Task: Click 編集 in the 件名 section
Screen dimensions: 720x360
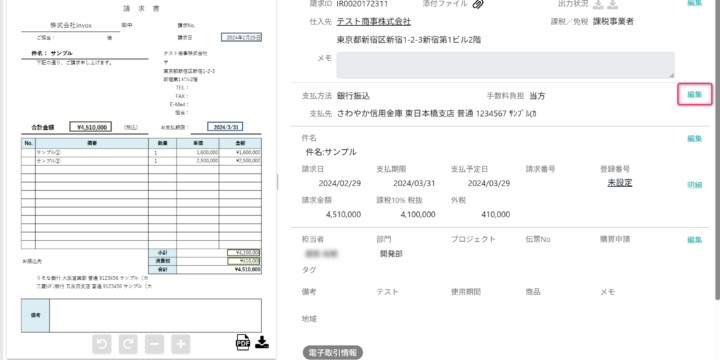Action: [x=695, y=139]
